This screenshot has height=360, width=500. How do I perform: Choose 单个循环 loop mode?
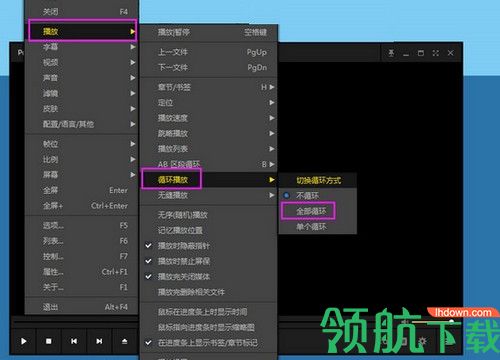(x=318, y=227)
